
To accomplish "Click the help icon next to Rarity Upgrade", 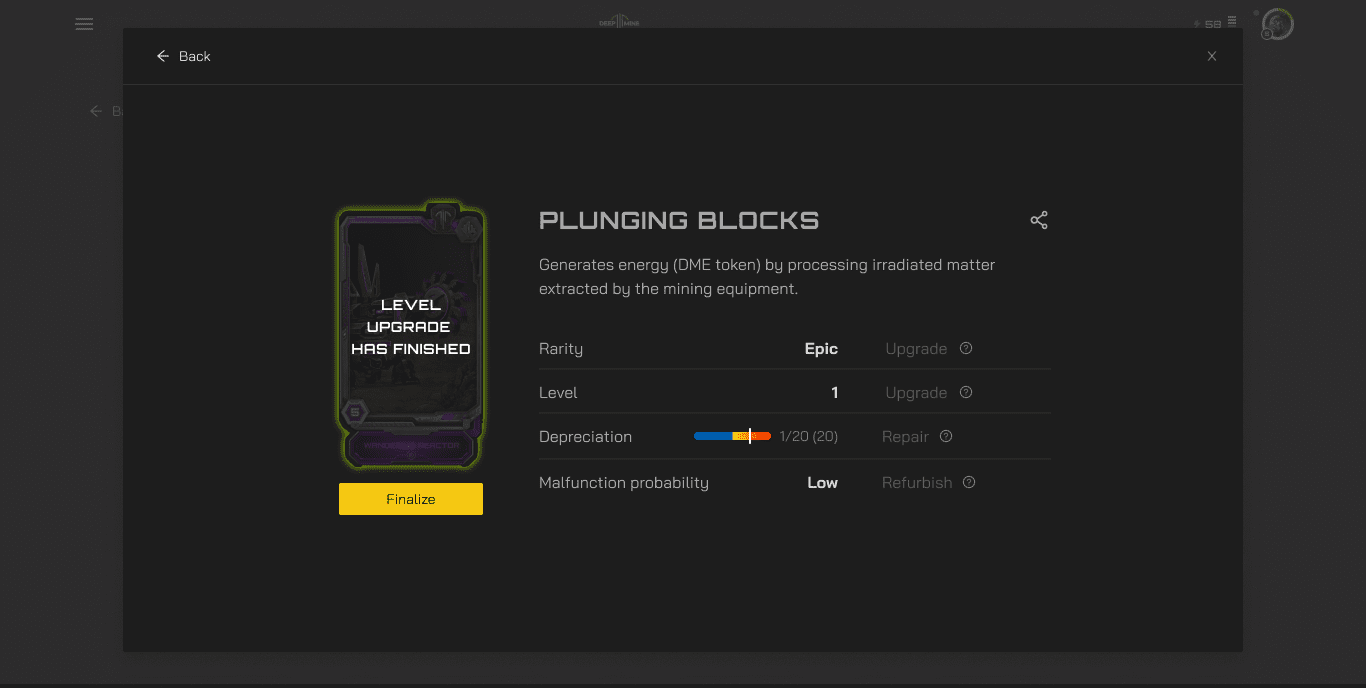I will tap(966, 349).
